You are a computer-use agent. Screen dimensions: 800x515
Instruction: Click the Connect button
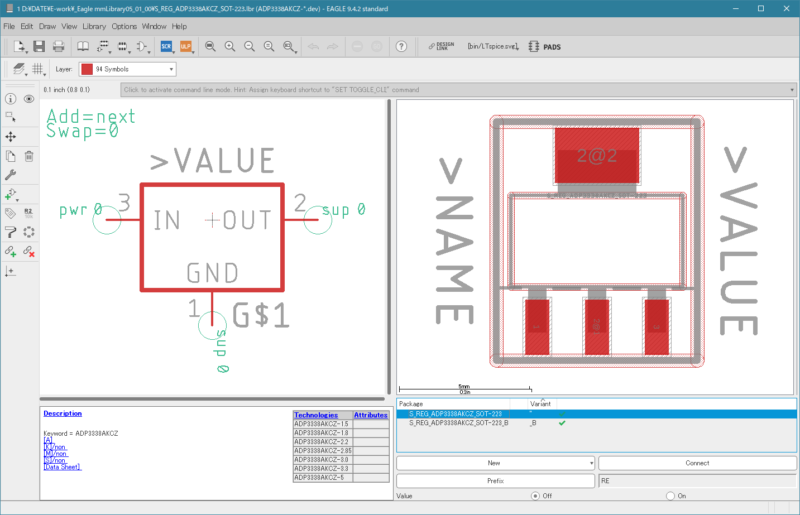pos(697,463)
